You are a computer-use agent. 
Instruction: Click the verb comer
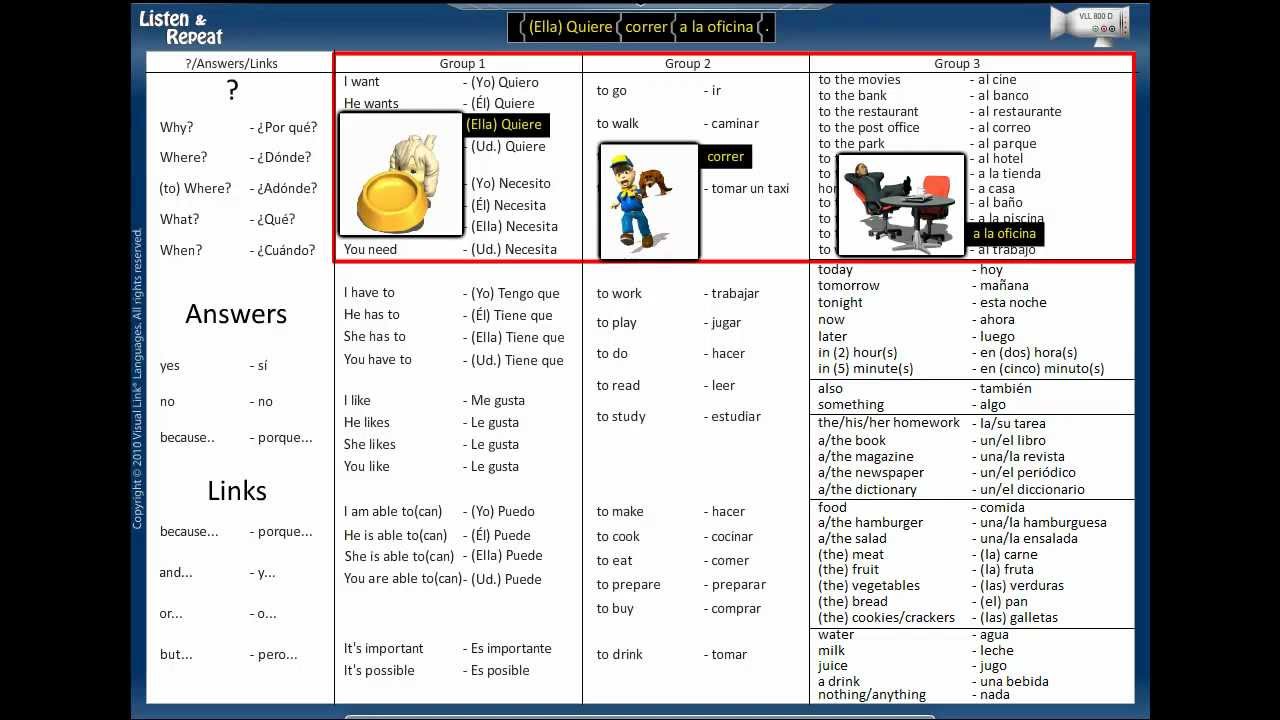730,561
